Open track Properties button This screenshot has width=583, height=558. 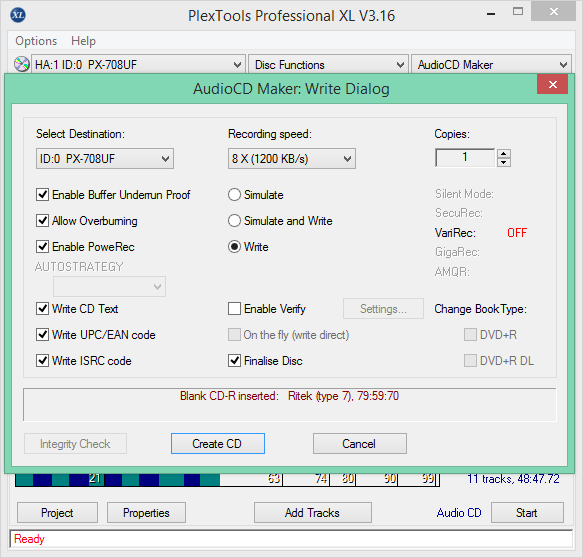[x=146, y=513]
